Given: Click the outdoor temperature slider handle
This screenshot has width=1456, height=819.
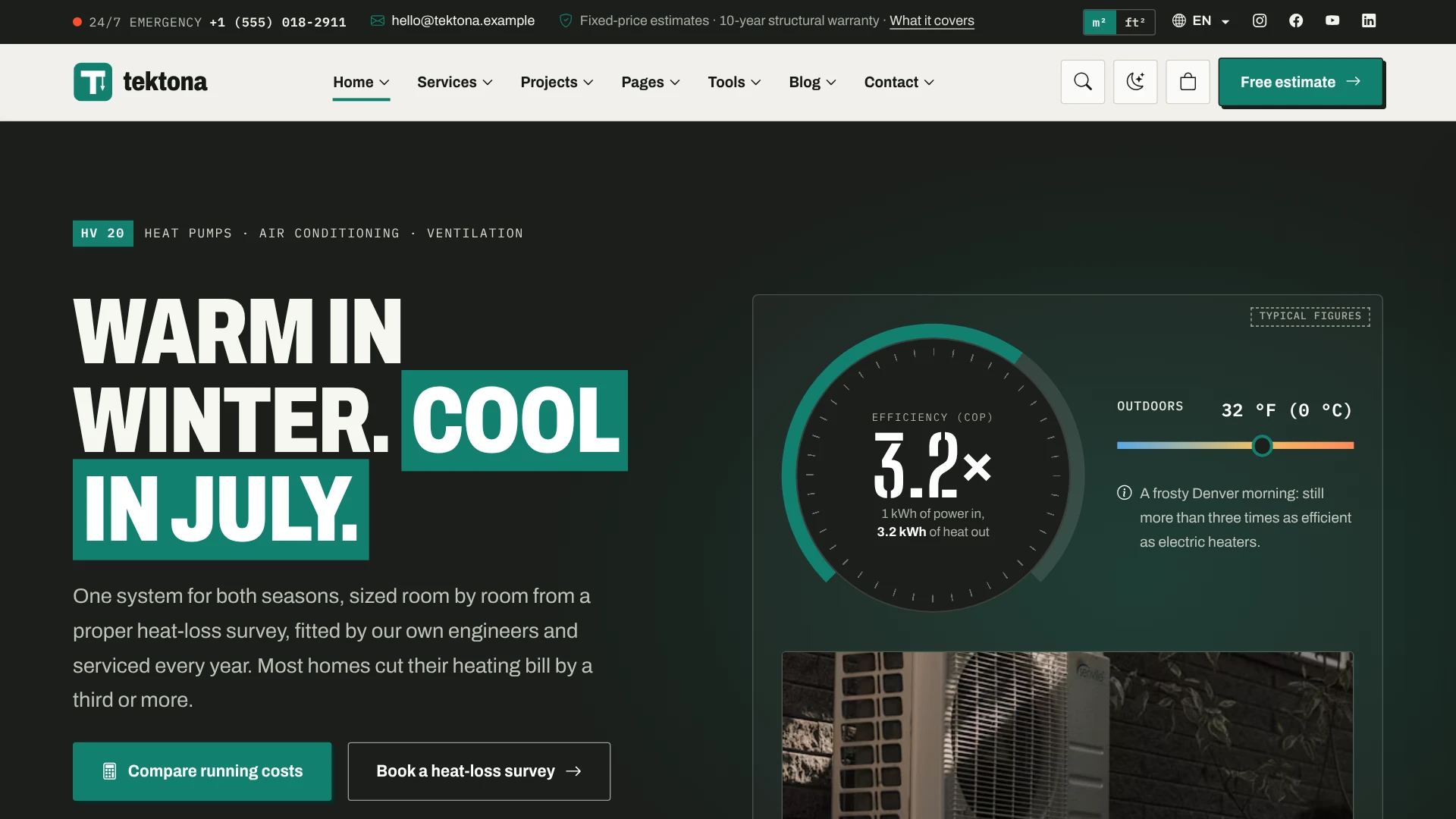Looking at the screenshot, I should [x=1262, y=446].
